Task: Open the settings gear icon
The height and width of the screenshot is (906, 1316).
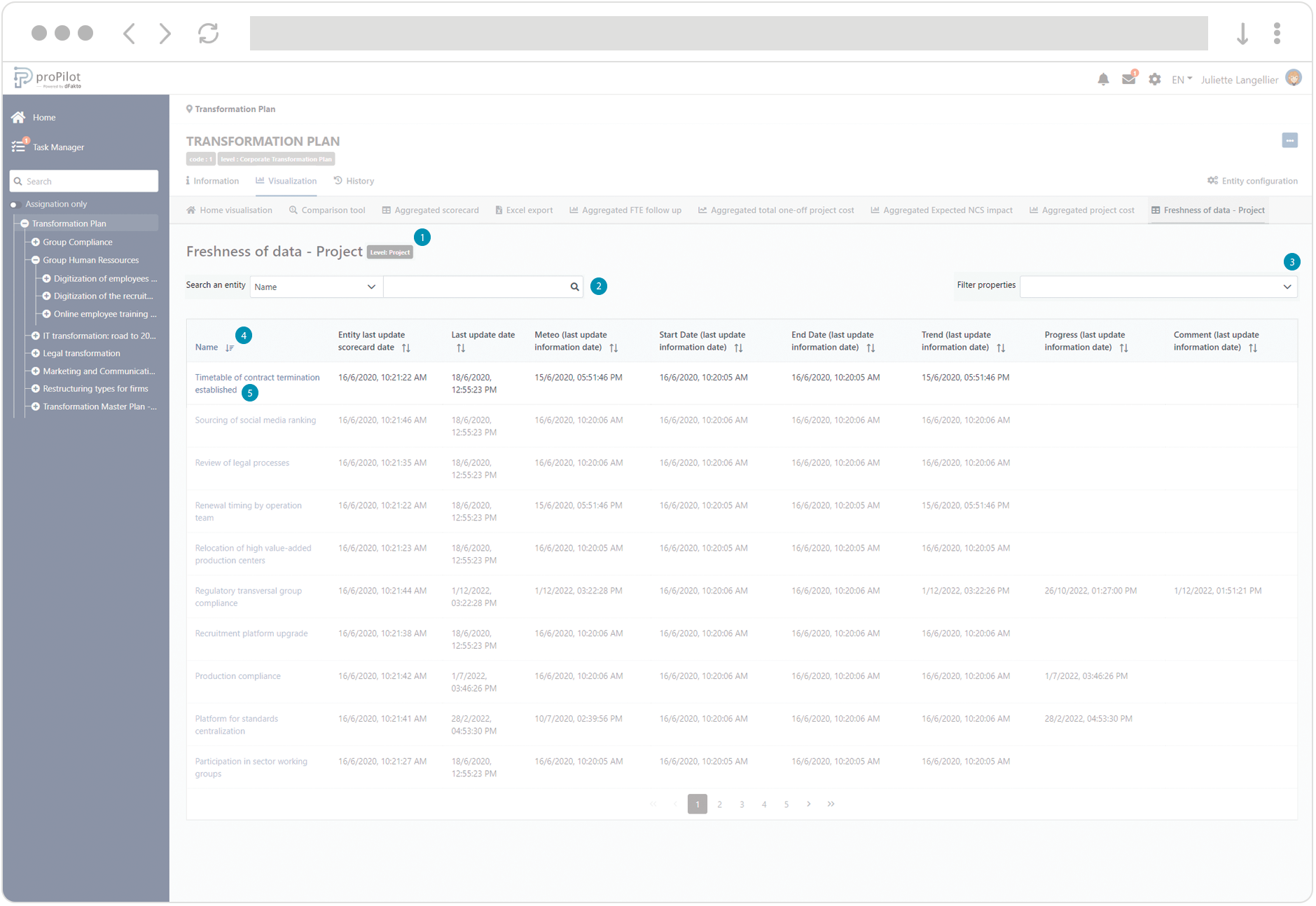Action: [1154, 80]
